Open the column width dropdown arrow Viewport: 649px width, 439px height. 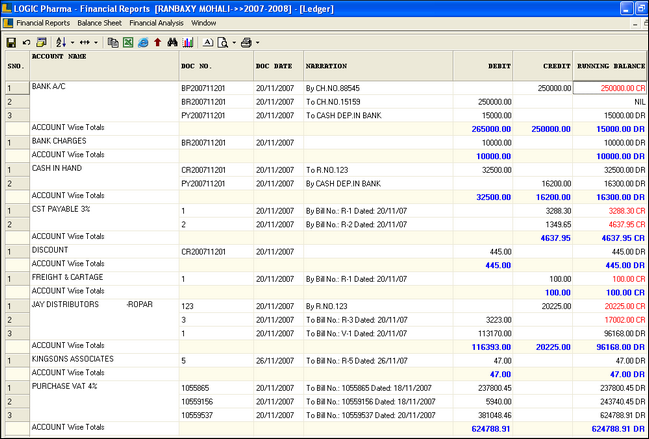[96, 42]
